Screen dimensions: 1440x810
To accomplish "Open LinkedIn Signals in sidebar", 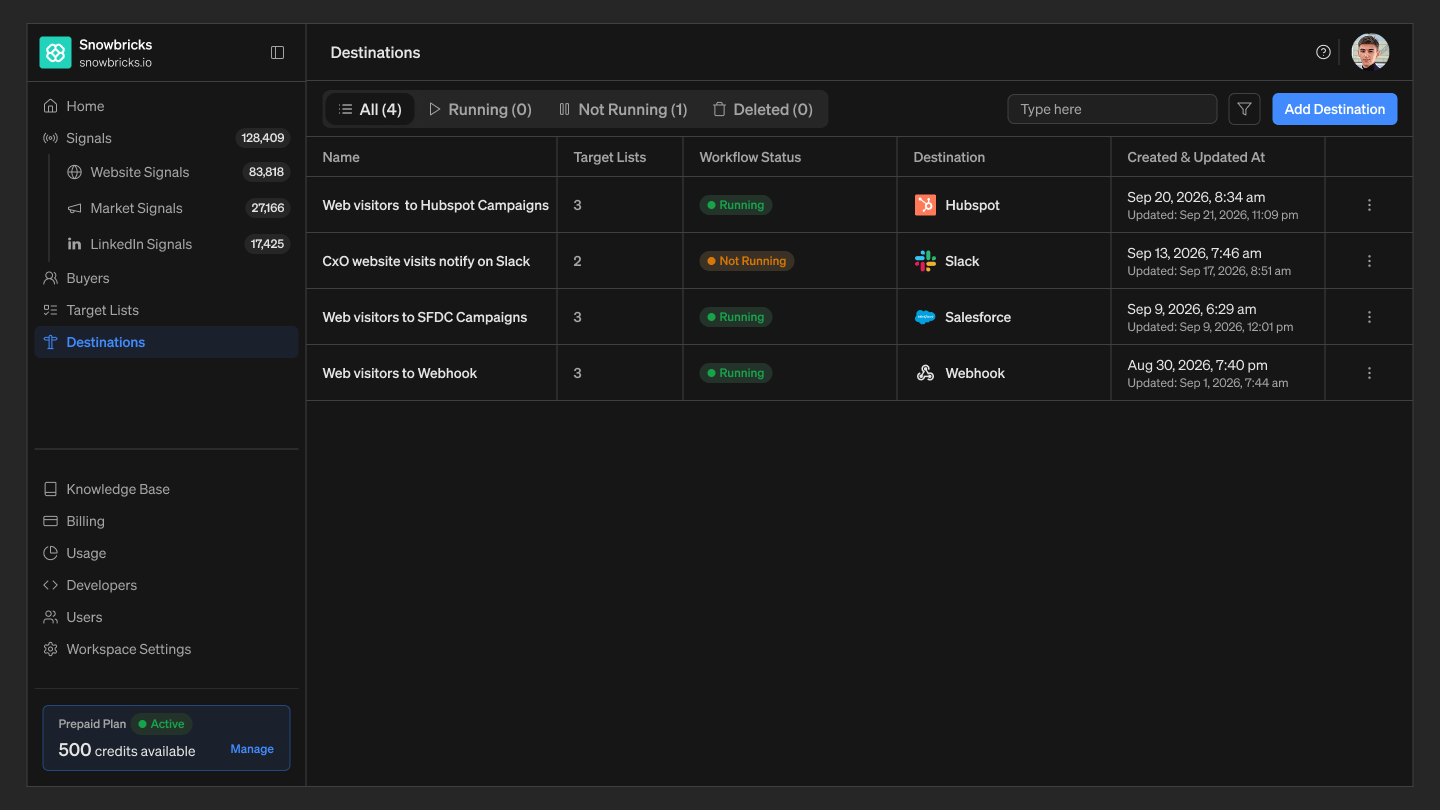I will 178,244.
